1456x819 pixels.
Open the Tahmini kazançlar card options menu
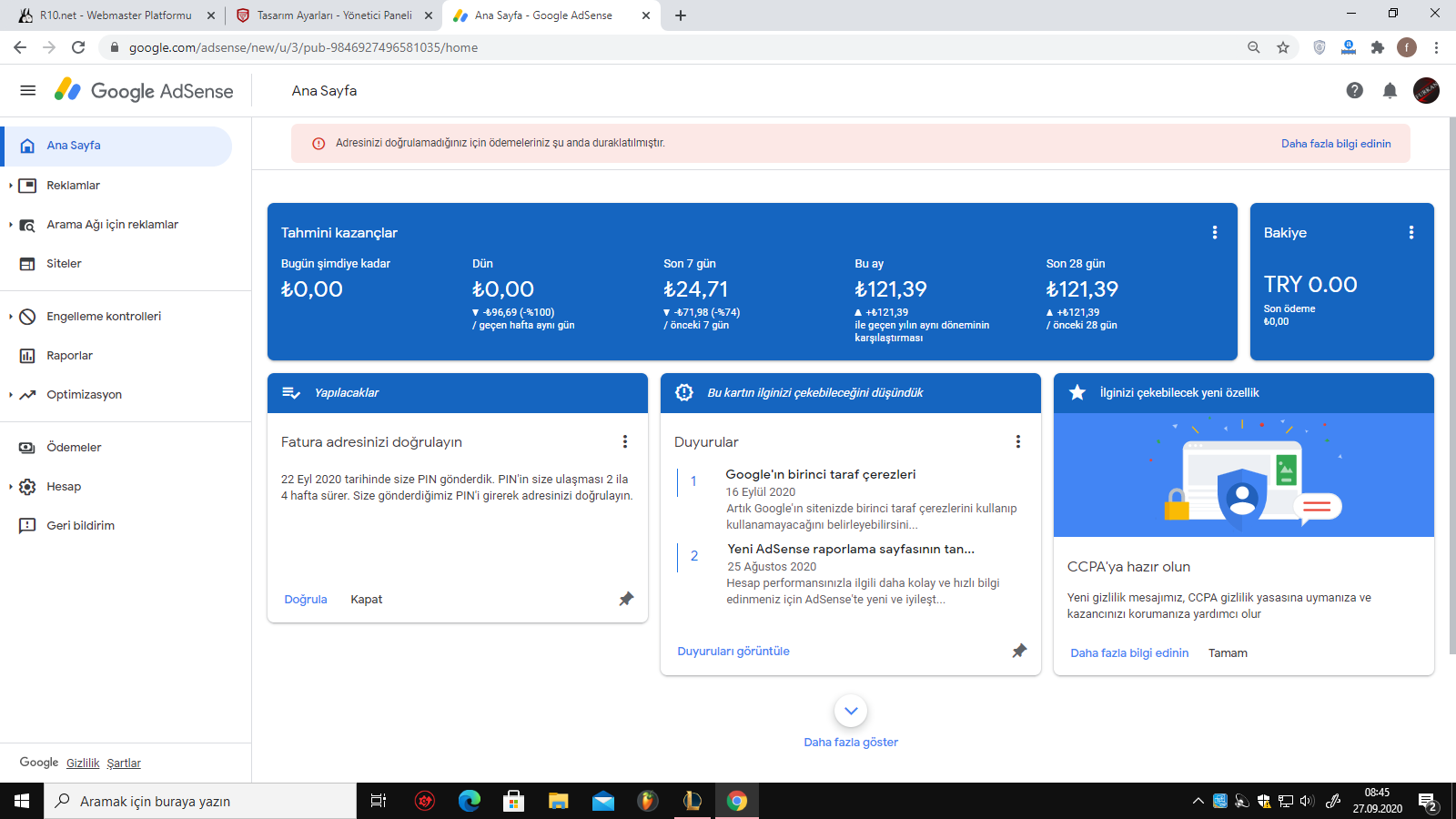1215,233
